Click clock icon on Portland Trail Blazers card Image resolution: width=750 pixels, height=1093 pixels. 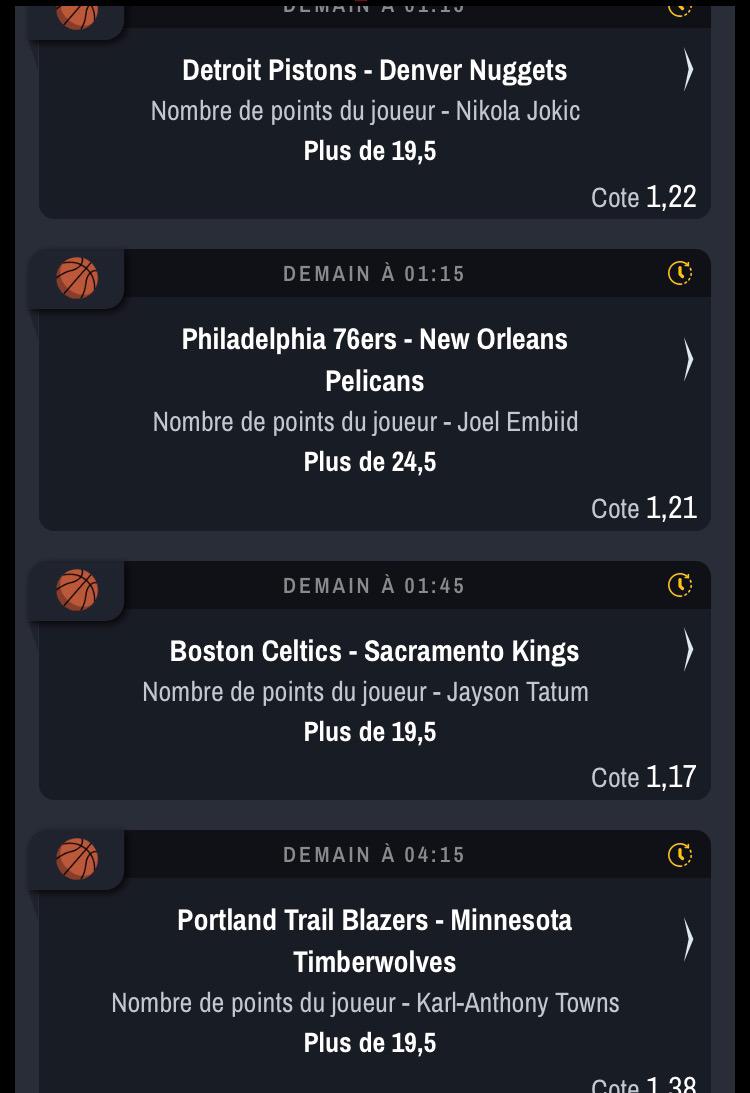680,854
